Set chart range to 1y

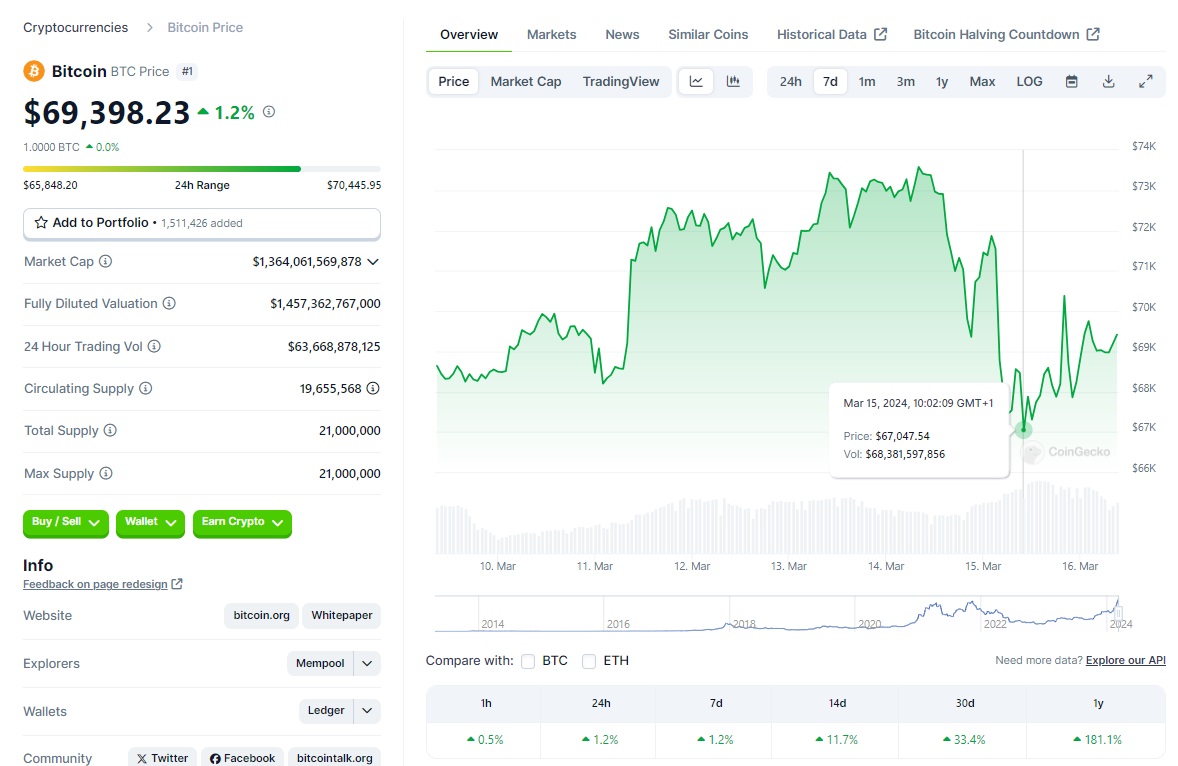(942, 81)
